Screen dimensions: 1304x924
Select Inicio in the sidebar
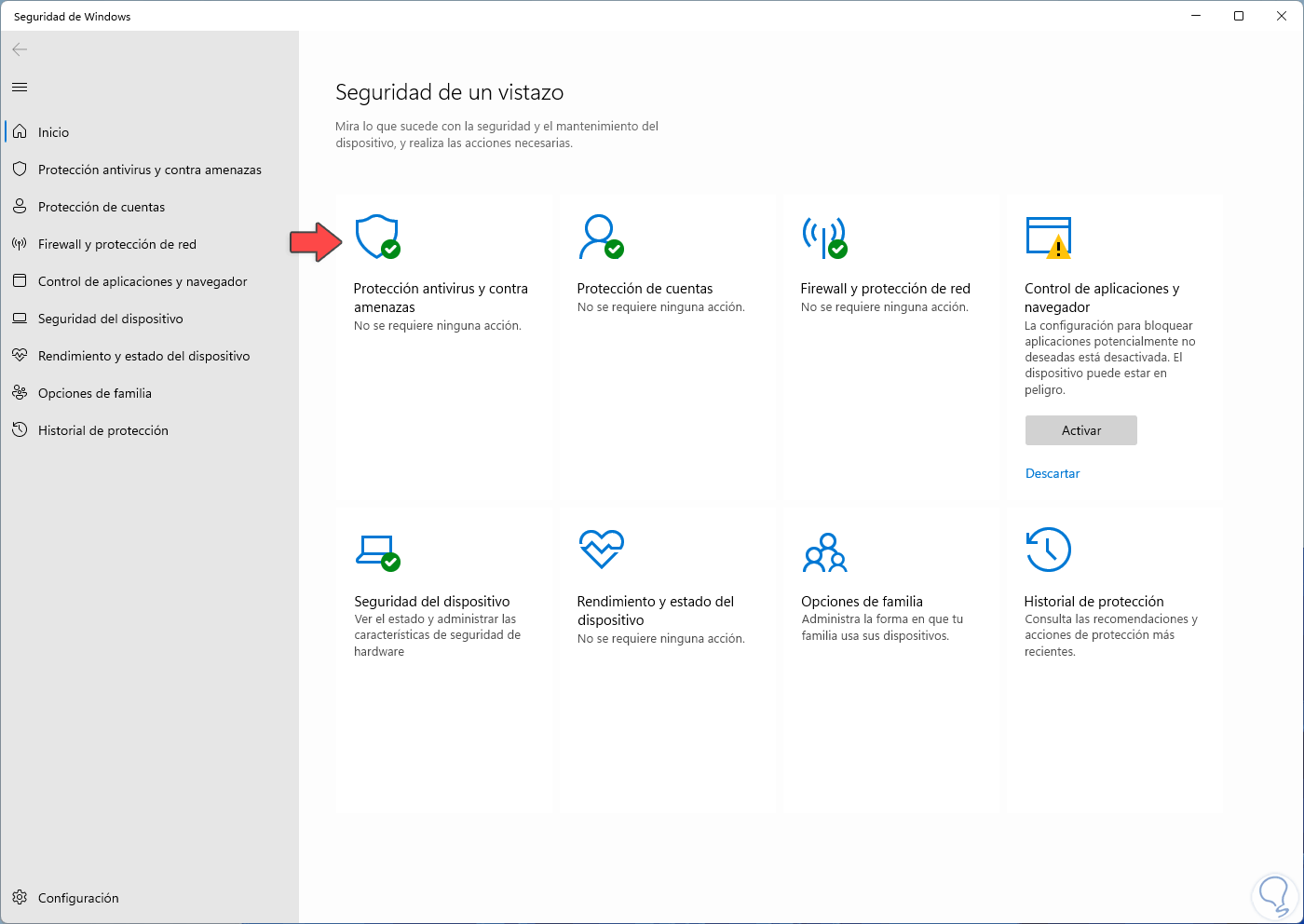click(53, 132)
